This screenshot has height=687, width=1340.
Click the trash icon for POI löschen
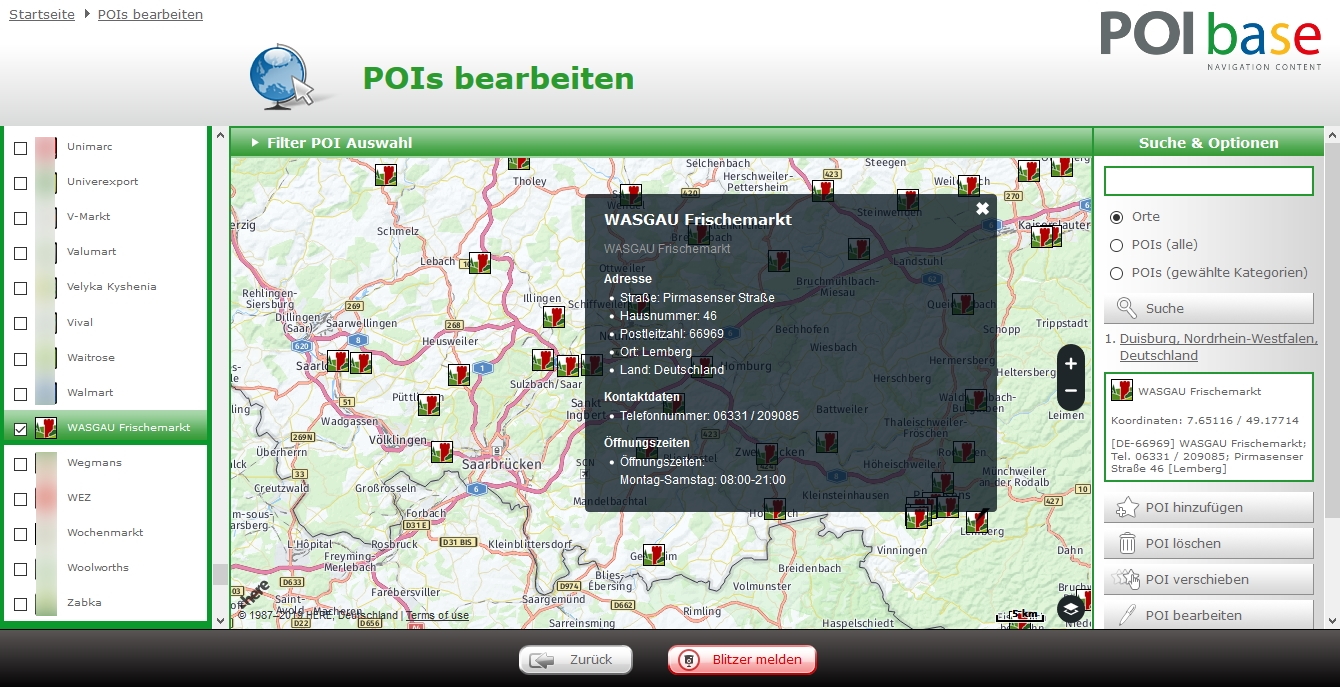tap(1127, 544)
